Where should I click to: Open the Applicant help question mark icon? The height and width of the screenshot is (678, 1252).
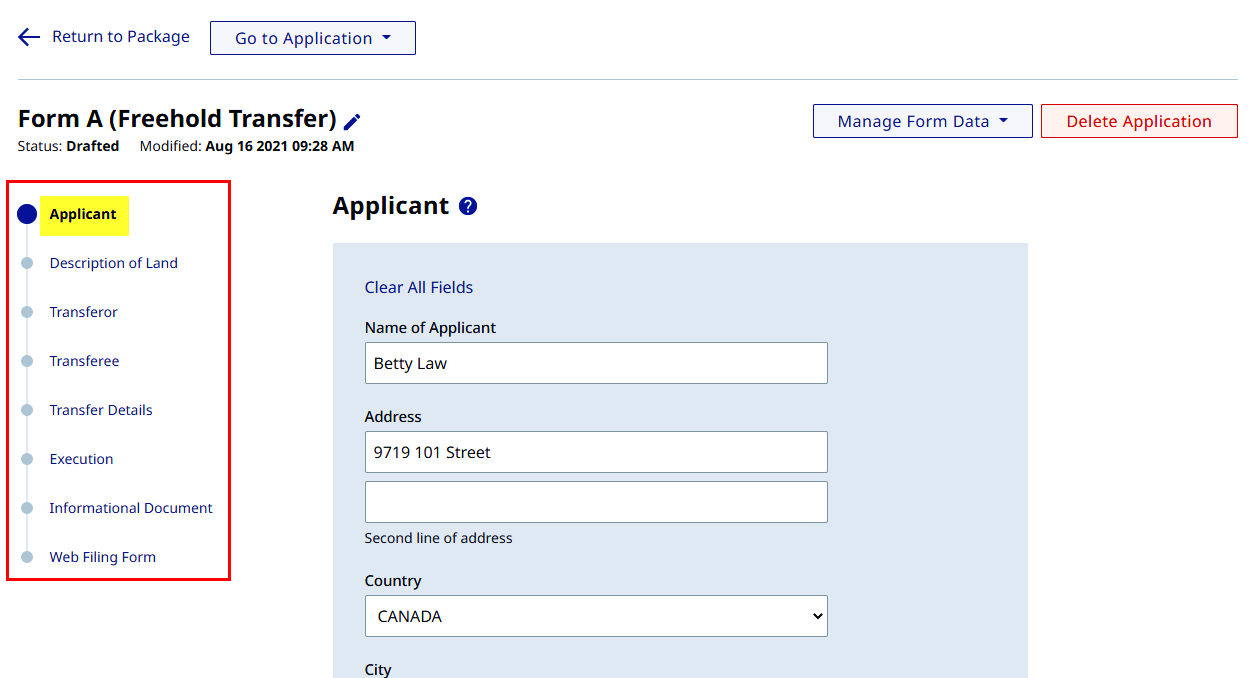click(x=468, y=207)
